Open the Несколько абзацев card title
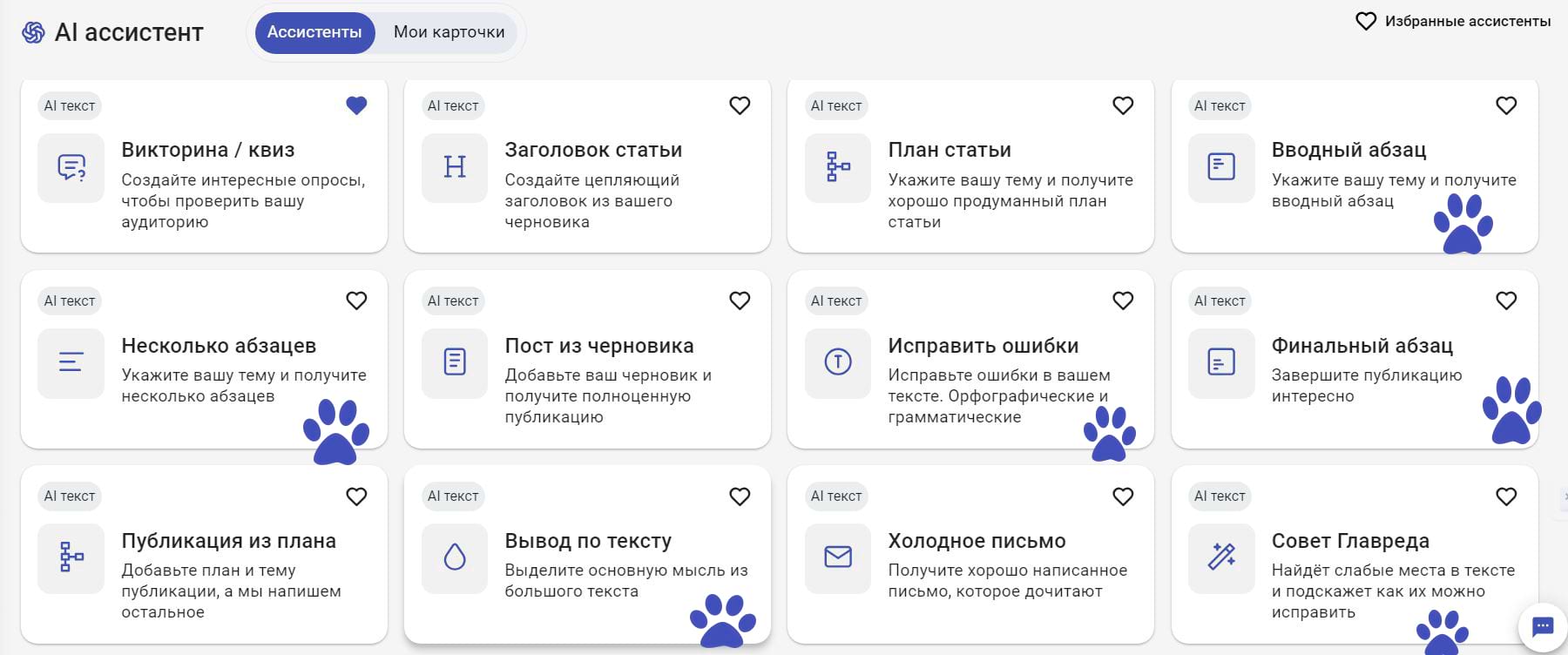 click(219, 346)
